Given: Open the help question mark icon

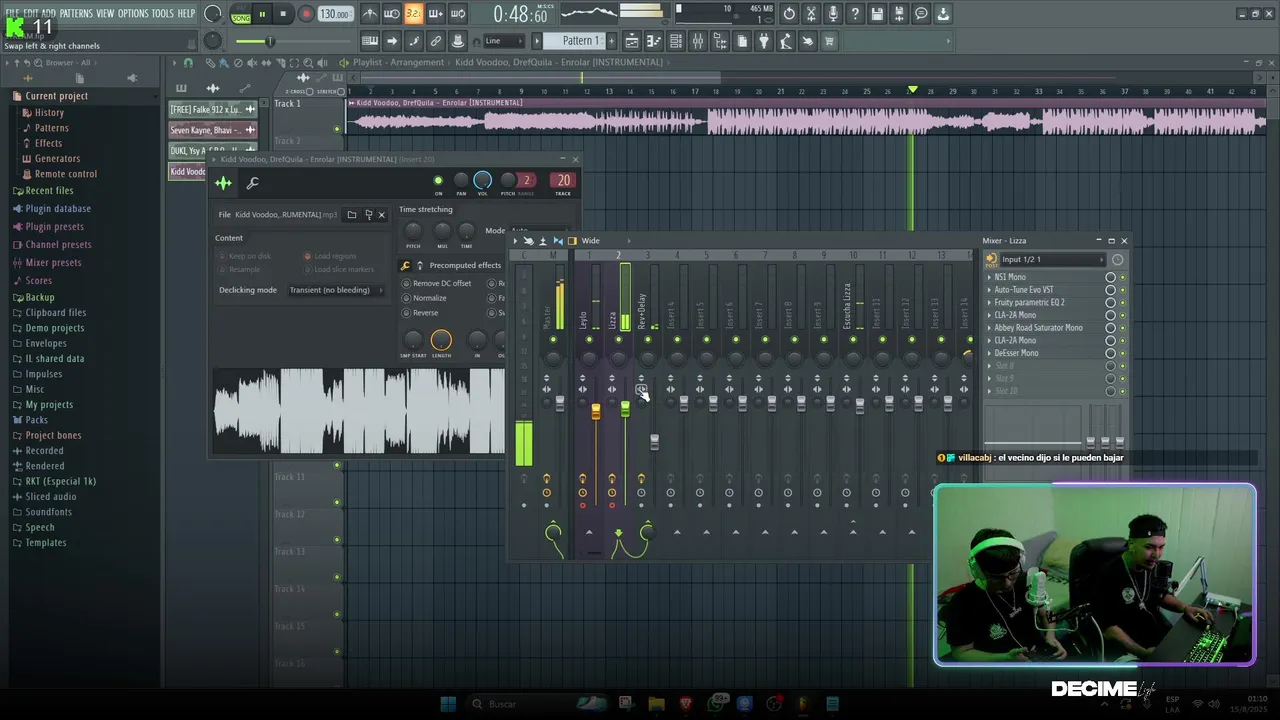Looking at the screenshot, I should coord(855,14).
